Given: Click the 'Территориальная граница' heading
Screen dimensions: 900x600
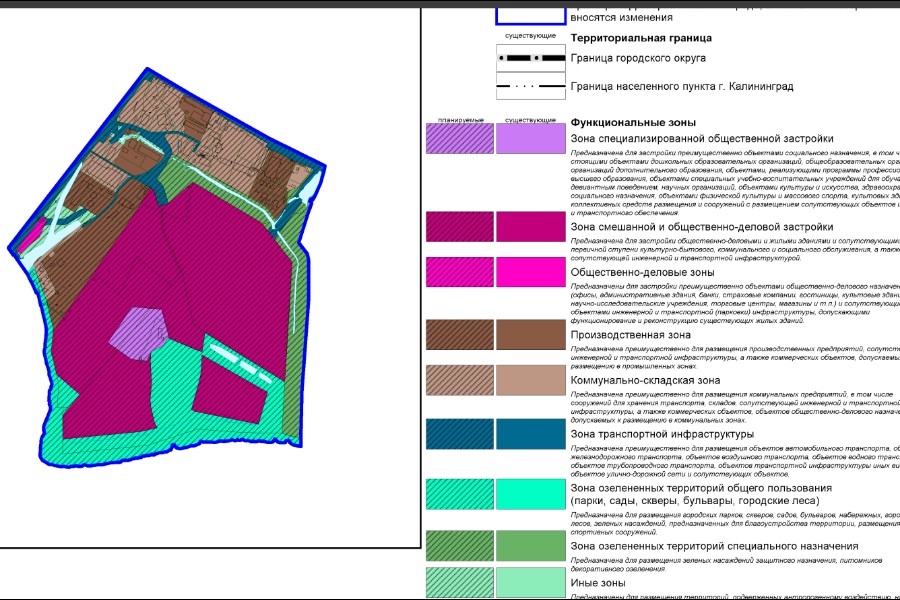Looking at the screenshot, I should pos(640,38).
